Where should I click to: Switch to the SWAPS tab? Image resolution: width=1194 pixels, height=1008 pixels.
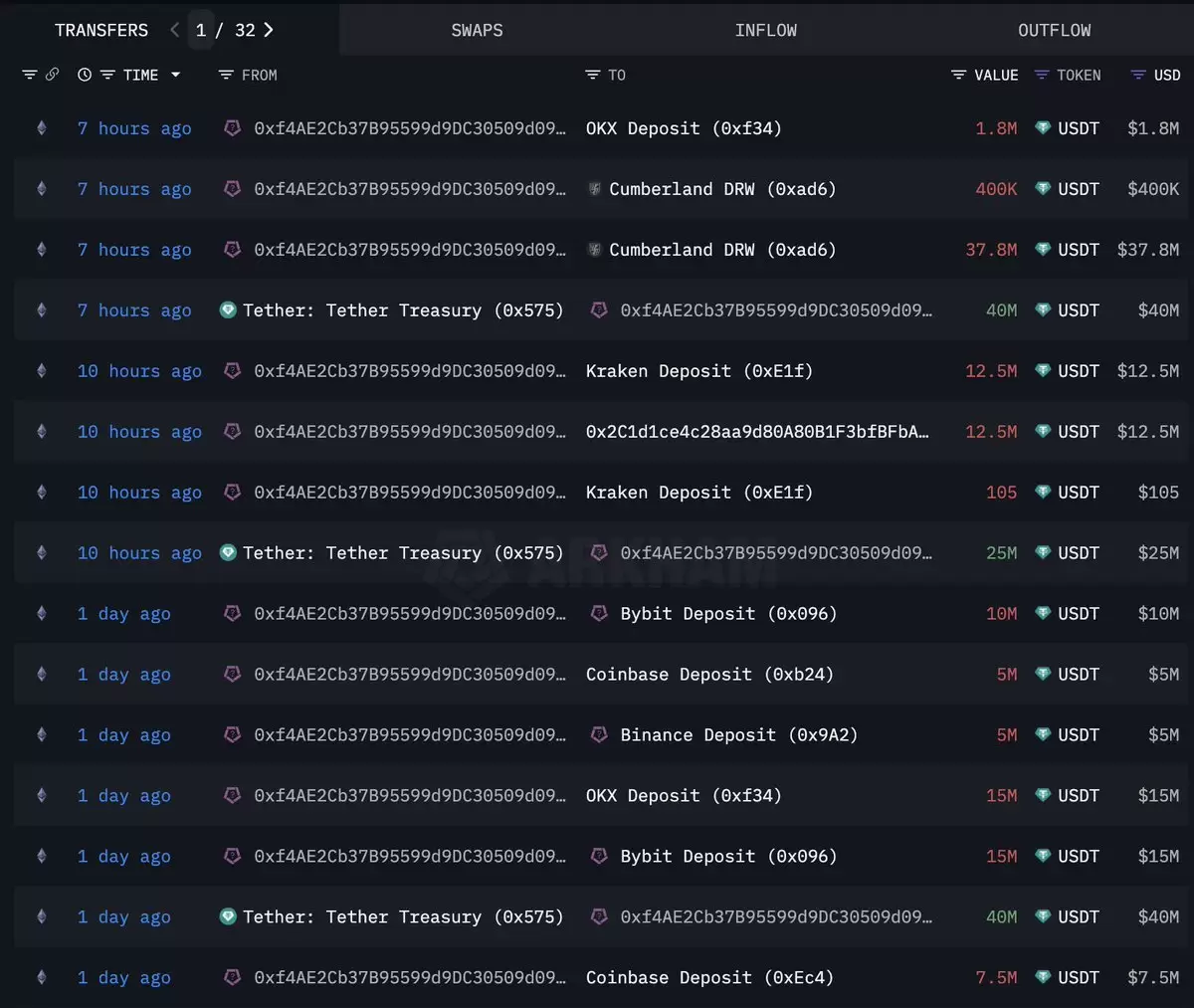[477, 30]
